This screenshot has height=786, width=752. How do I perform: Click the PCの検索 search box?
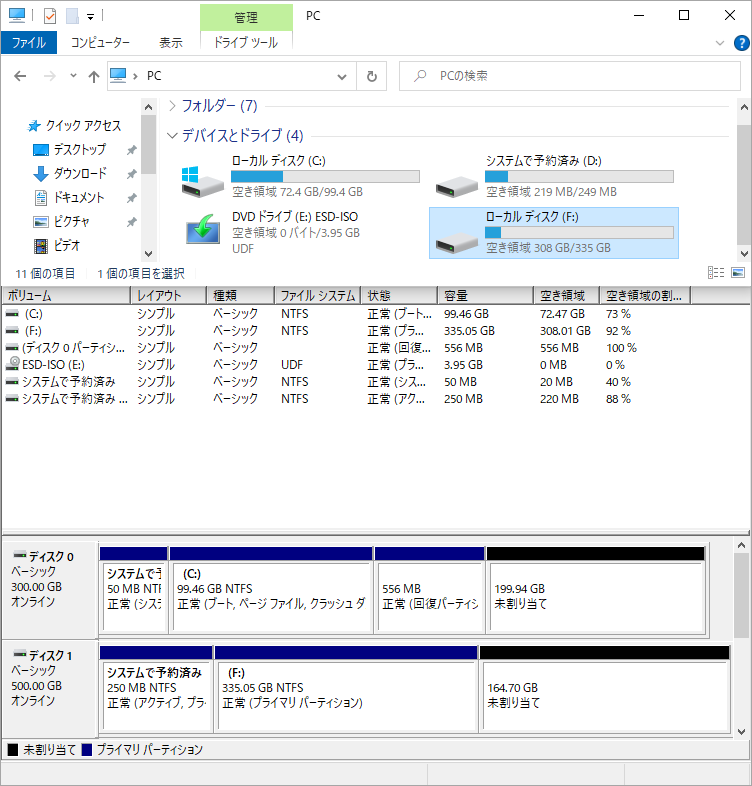(x=570, y=76)
